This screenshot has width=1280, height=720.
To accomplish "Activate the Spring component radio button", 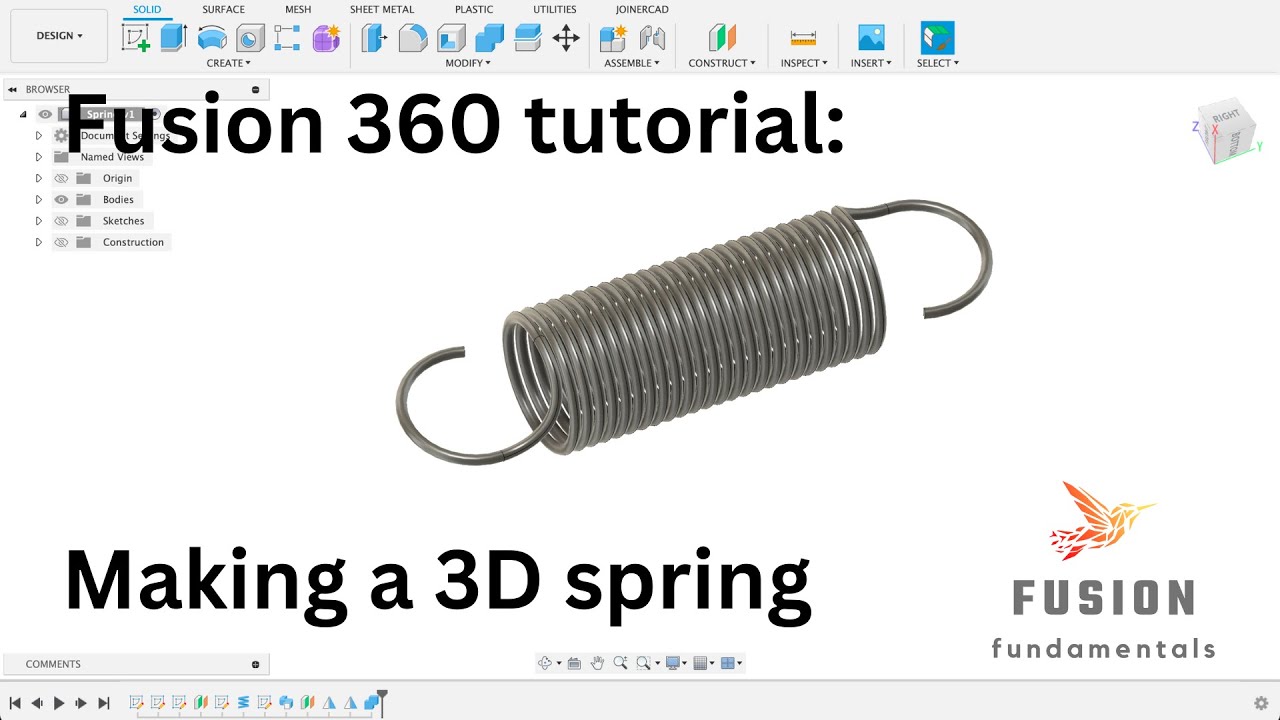I will point(155,114).
